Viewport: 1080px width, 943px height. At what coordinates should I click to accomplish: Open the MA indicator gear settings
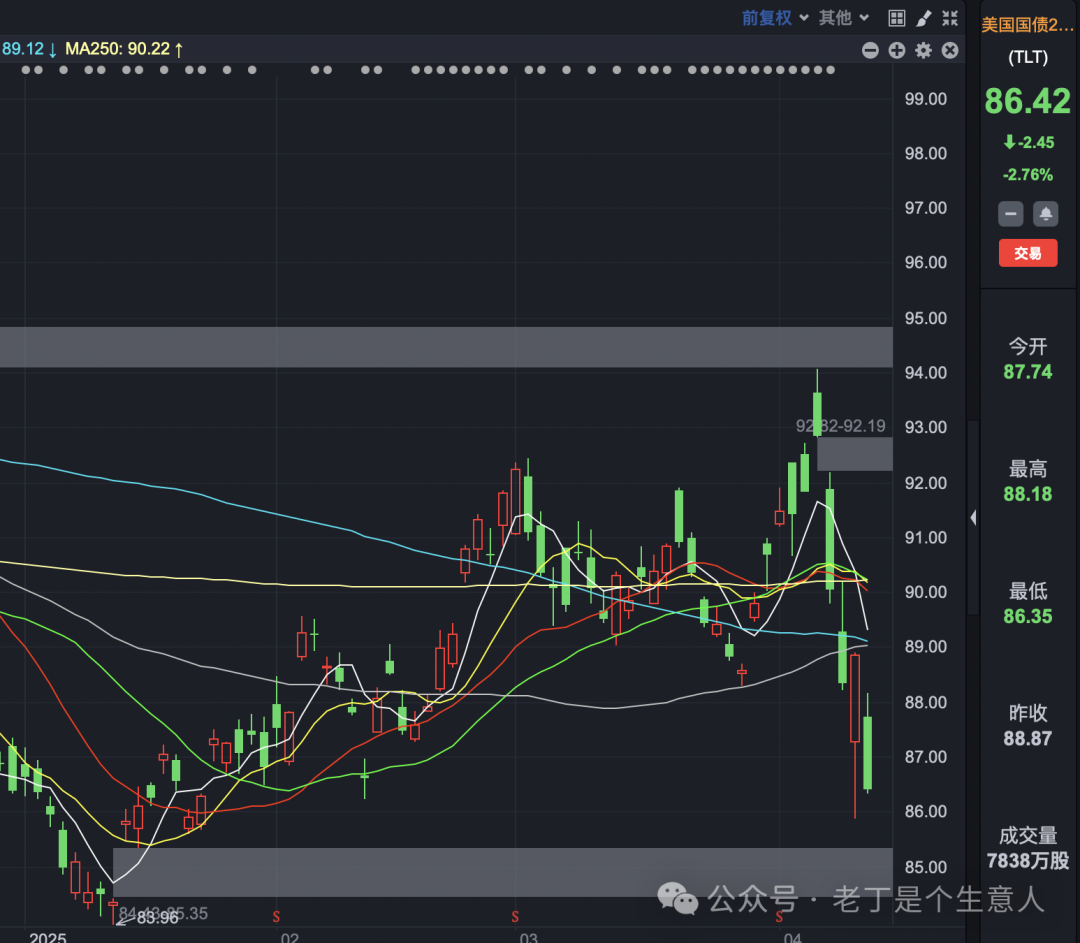pyautogui.click(x=923, y=50)
